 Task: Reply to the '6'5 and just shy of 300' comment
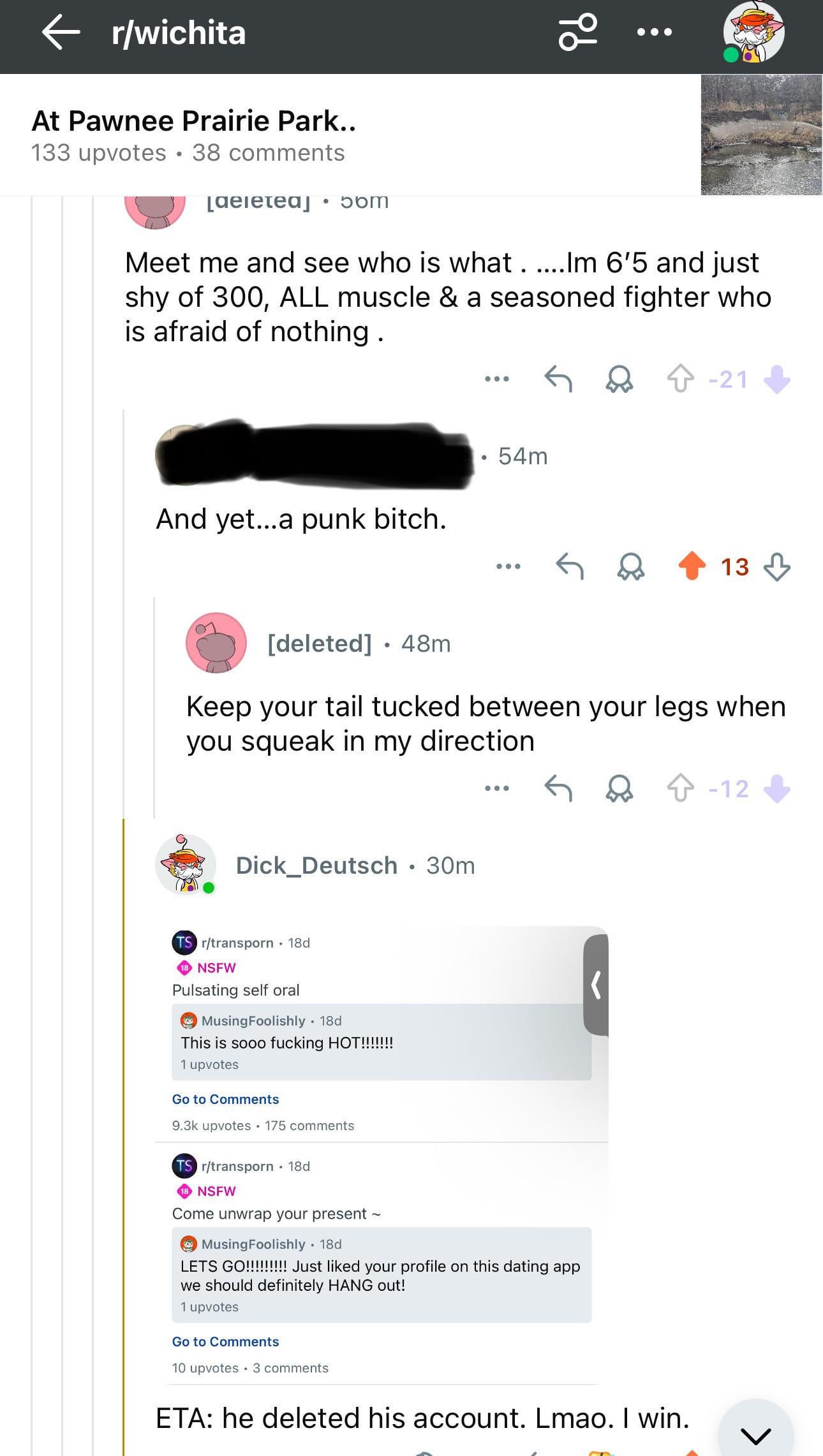click(x=558, y=379)
